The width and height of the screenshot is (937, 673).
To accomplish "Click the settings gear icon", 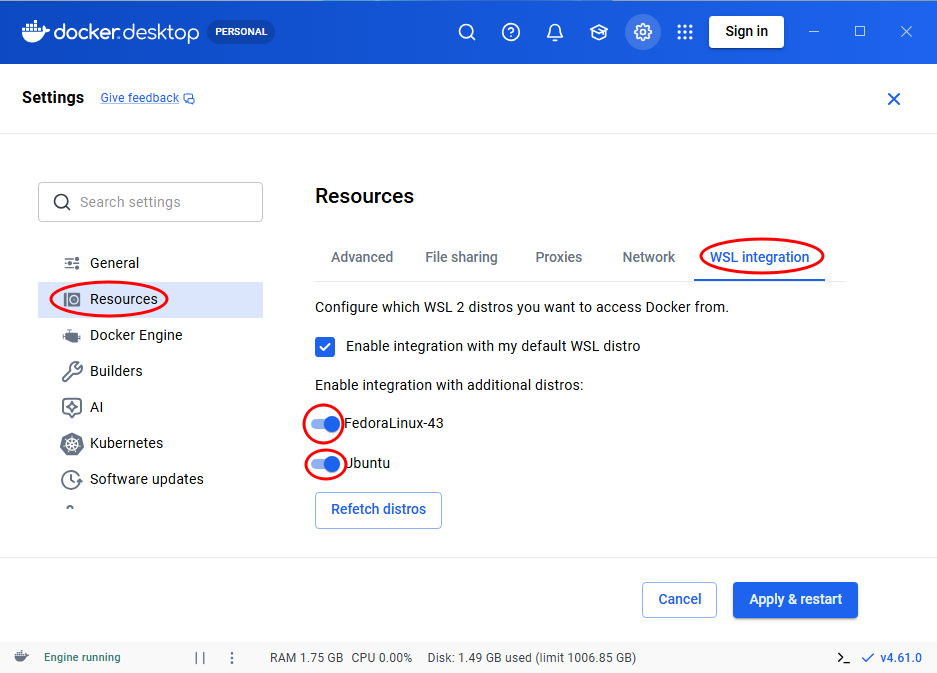I will point(643,32).
